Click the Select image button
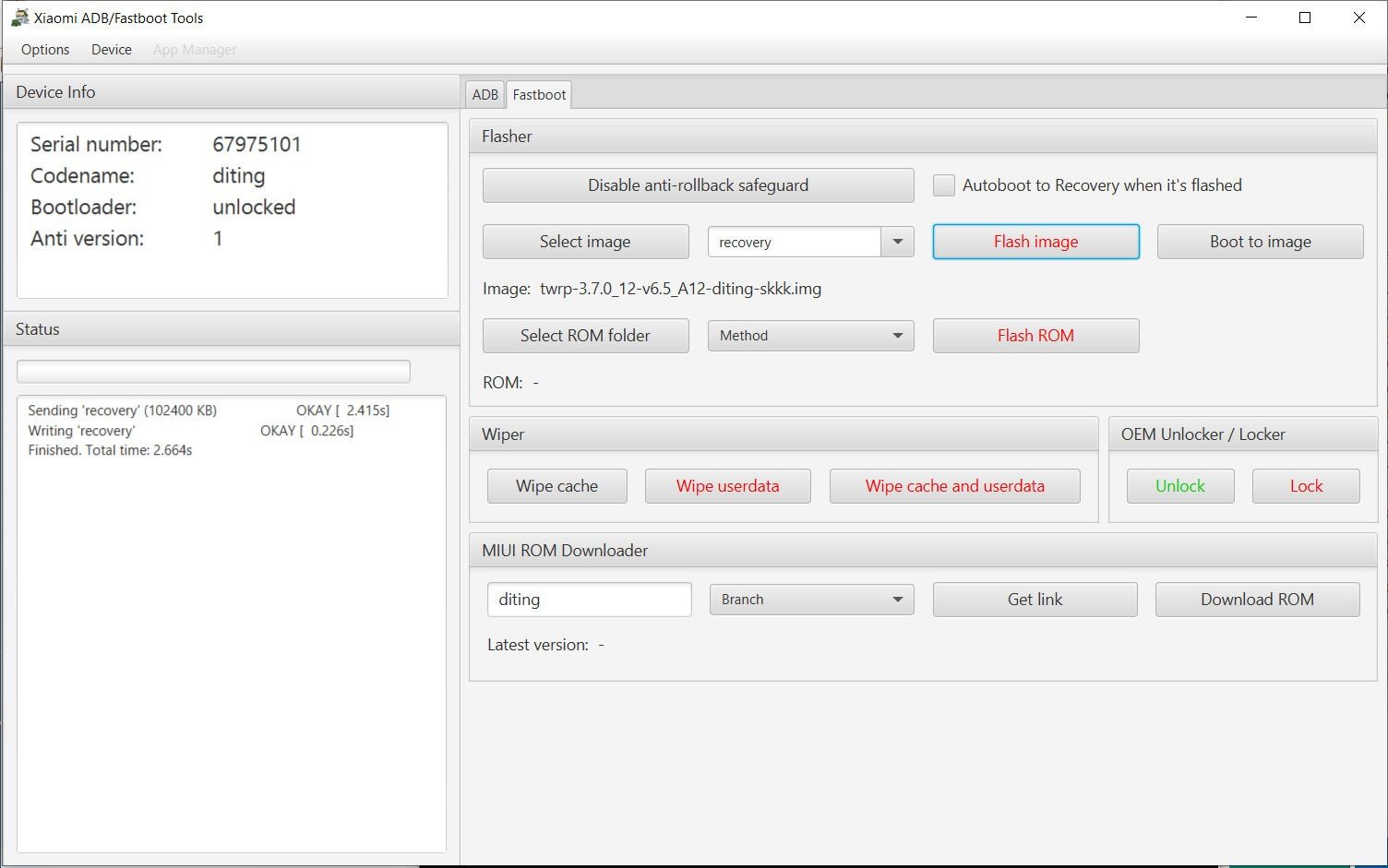This screenshot has height=868, width=1388. point(585,242)
